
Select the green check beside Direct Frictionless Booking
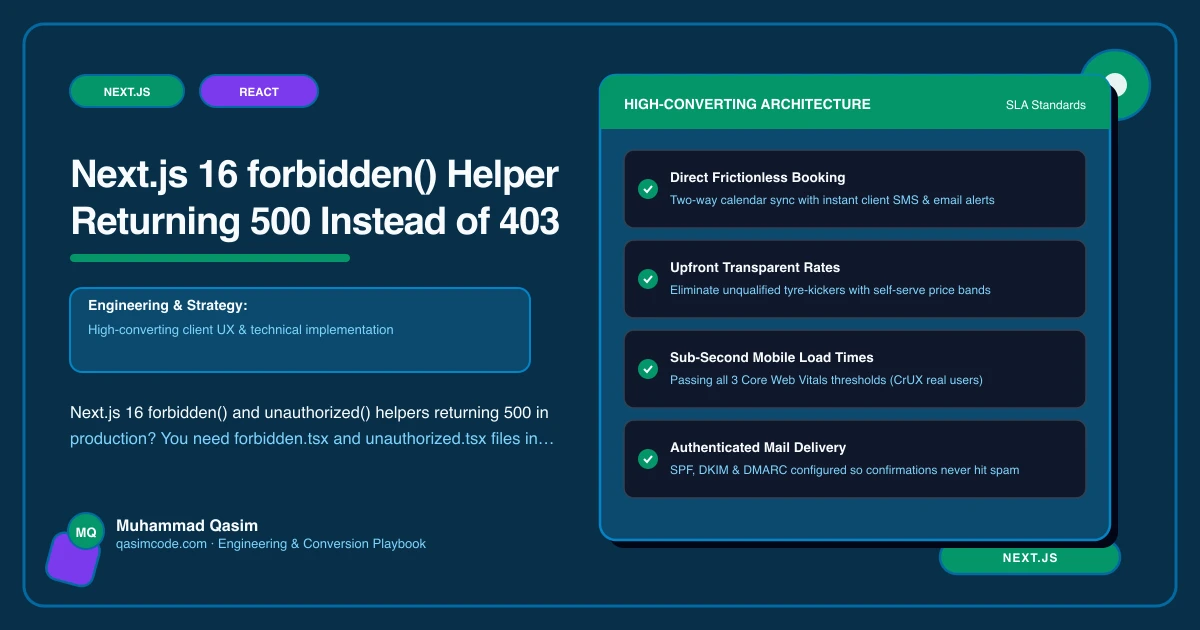(x=647, y=189)
